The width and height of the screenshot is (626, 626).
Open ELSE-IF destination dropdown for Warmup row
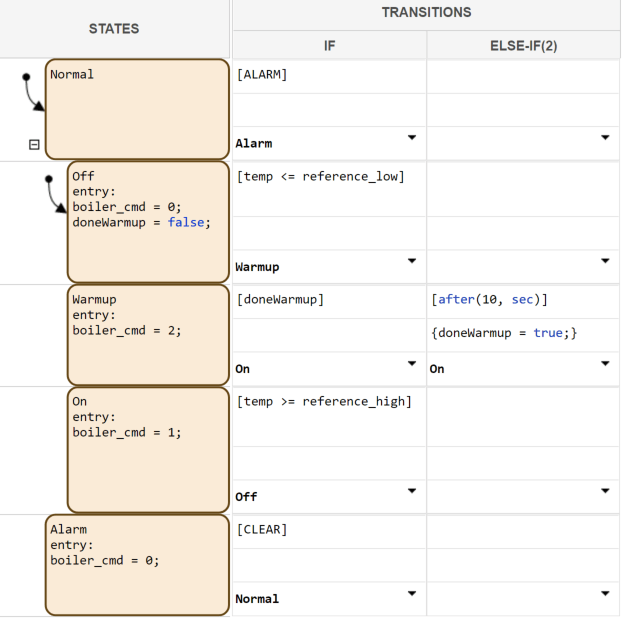tap(605, 364)
